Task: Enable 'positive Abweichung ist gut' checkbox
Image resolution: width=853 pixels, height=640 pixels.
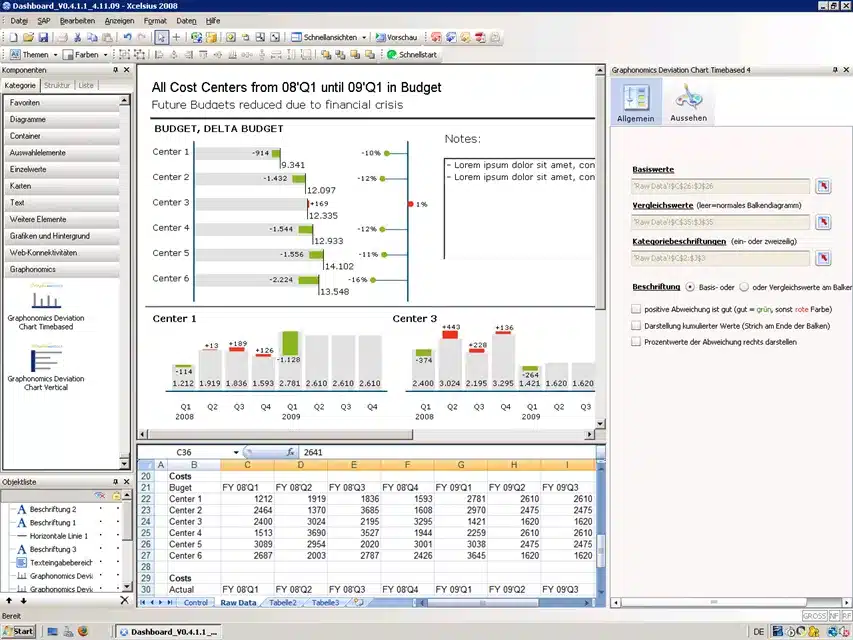Action: (637, 310)
